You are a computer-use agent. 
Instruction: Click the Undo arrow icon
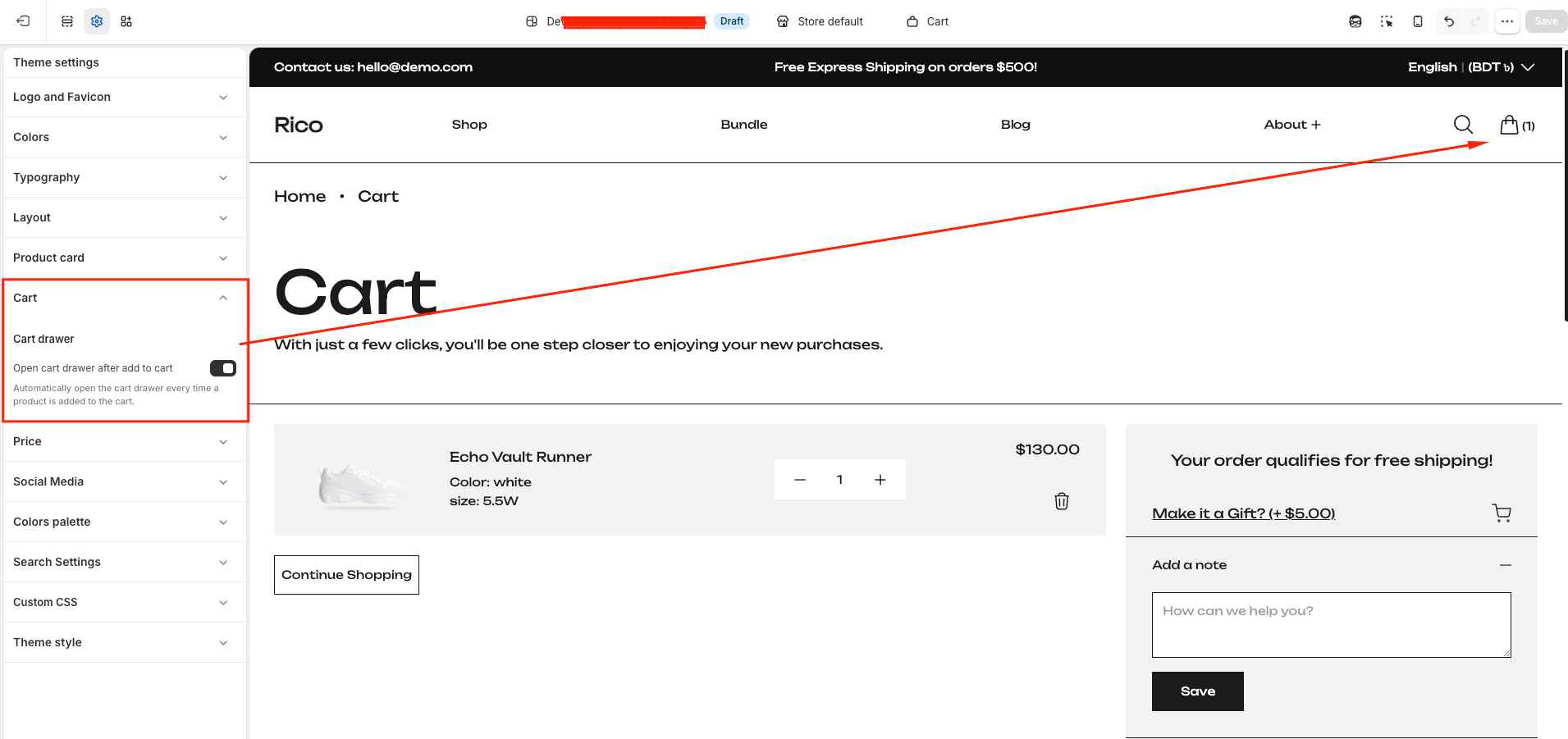coord(1449,21)
